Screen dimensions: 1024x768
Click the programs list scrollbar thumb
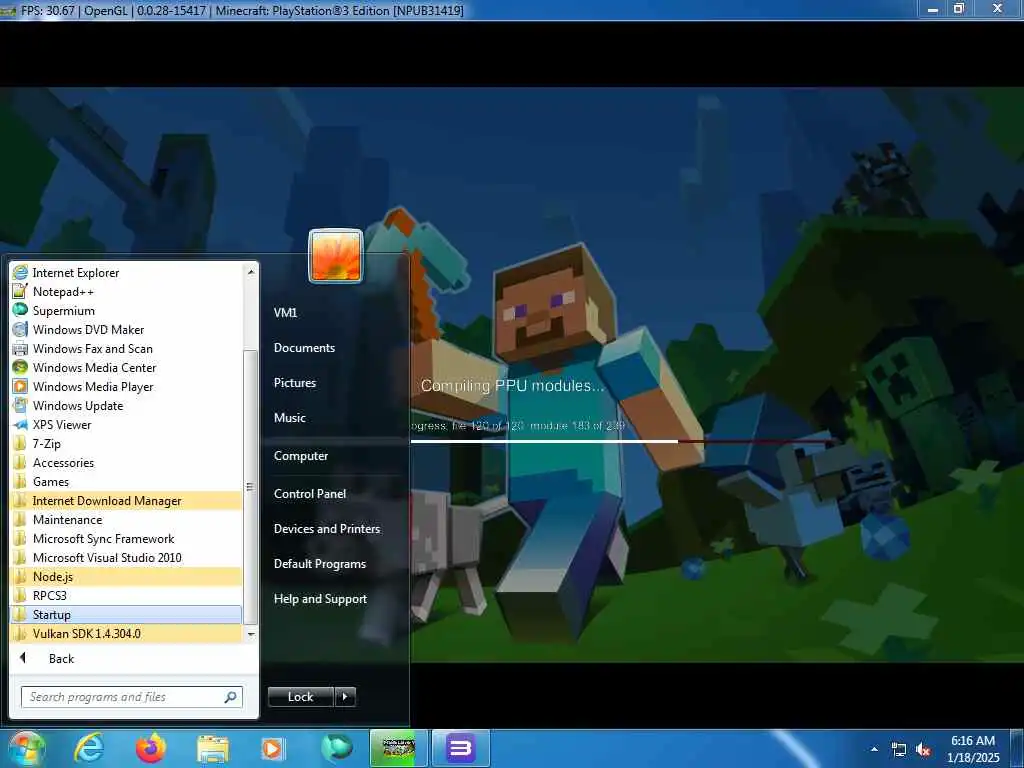coord(251,487)
